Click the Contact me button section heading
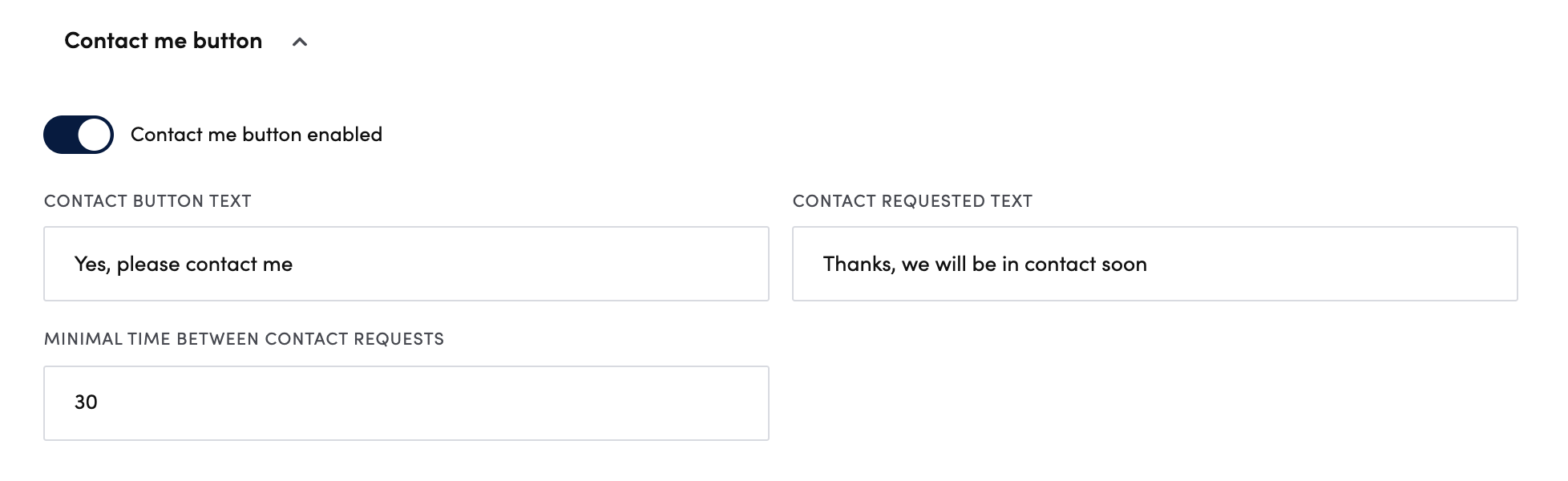Viewport: 1568px width, 481px height. (x=163, y=41)
